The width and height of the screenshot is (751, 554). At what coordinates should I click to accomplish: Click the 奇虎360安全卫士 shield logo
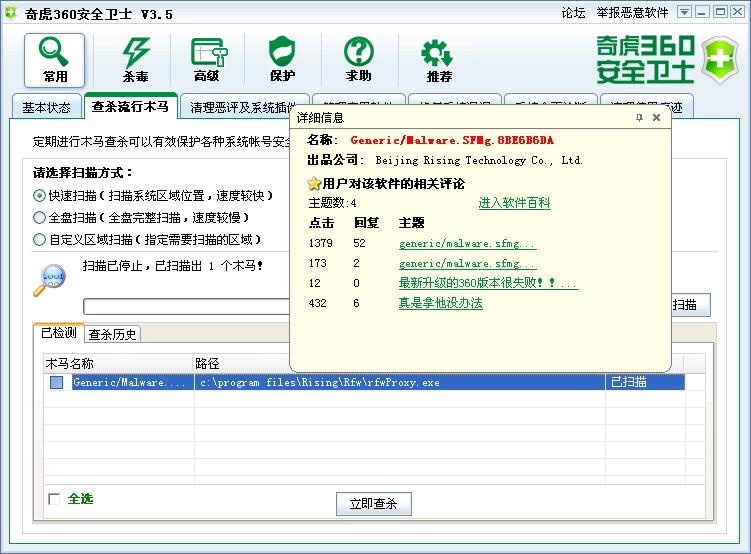[719, 60]
